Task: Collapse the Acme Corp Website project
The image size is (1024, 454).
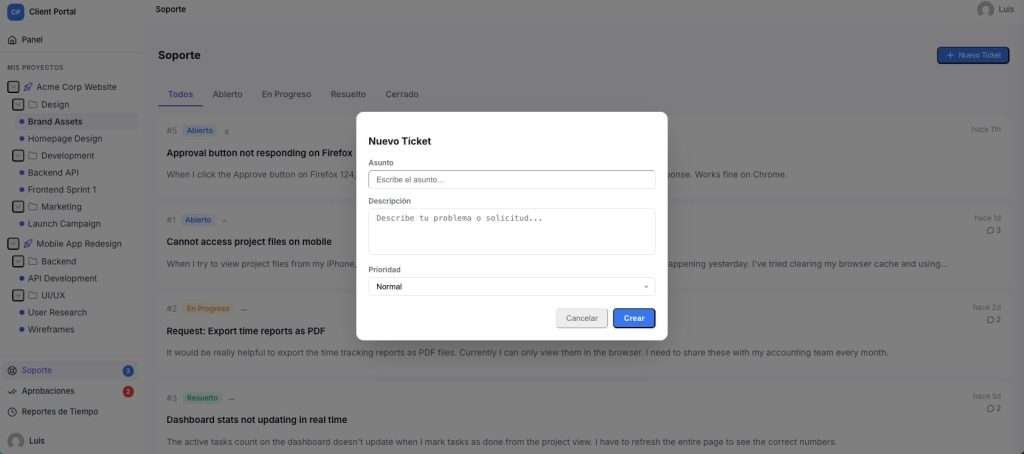Action: pyautogui.click(x=13, y=87)
